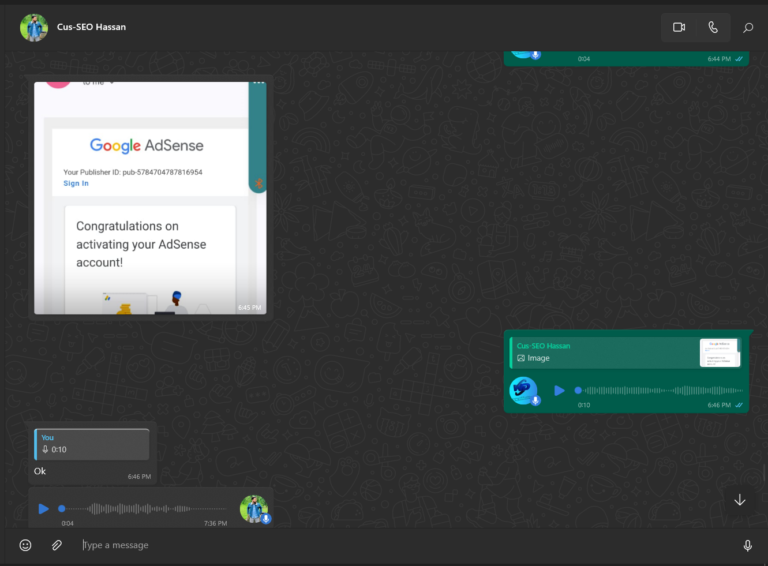768x566 pixels.
Task: Click the forward icon beside AdSense image
Action: 259,183
